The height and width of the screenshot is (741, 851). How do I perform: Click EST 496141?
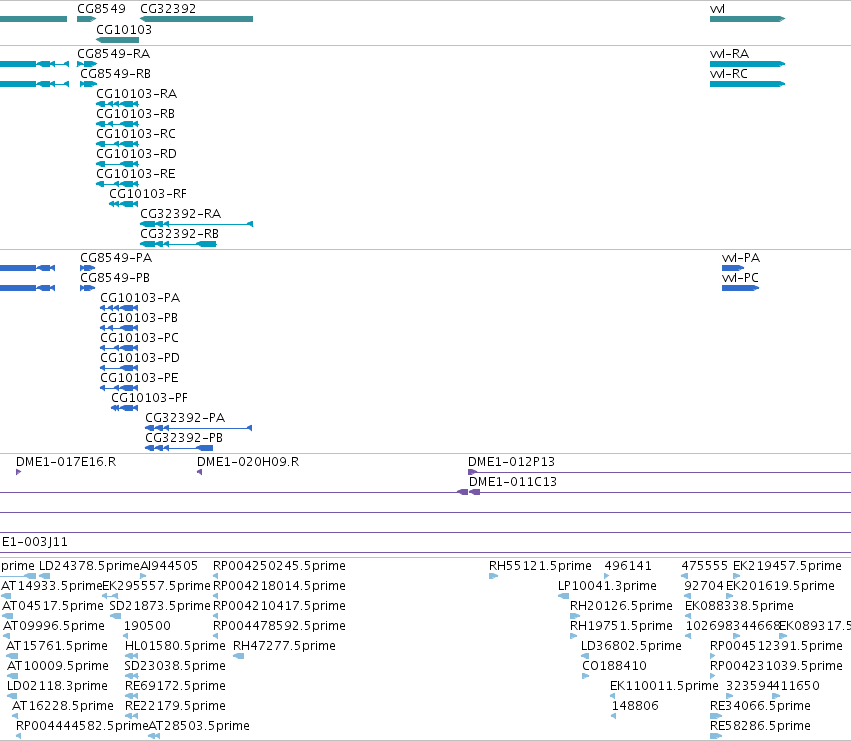click(628, 566)
